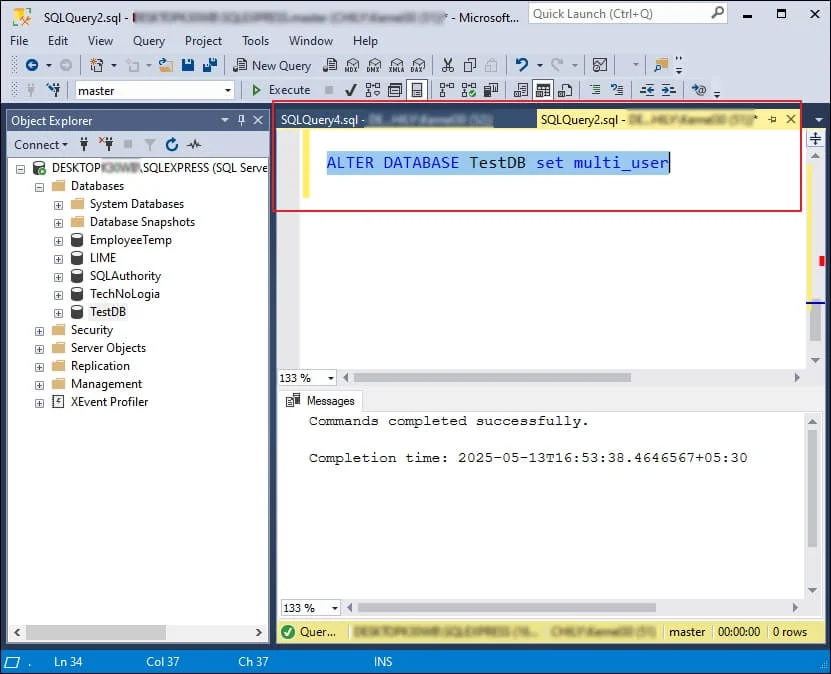The height and width of the screenshot is (674, 831).
Task: Click the Database Engine Query icon
Action: point(330,65)
